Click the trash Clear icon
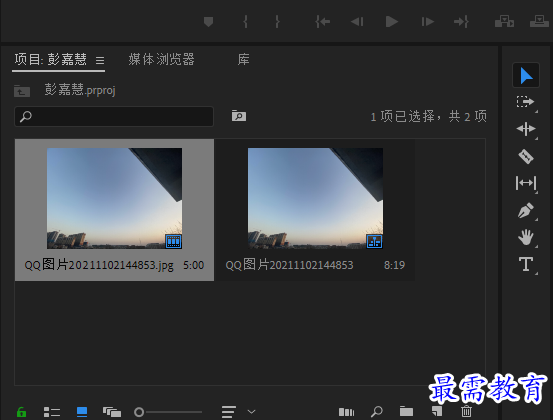 point(466,411)
